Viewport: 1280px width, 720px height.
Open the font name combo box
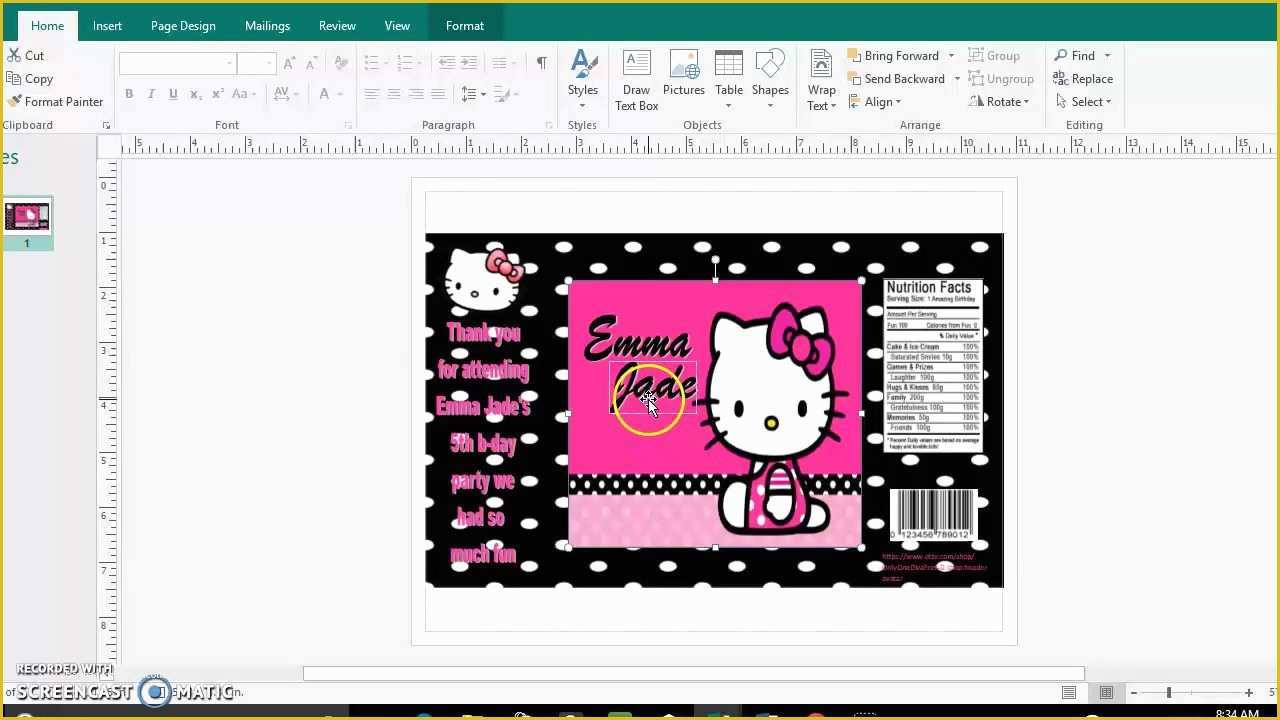pos(177,64)
